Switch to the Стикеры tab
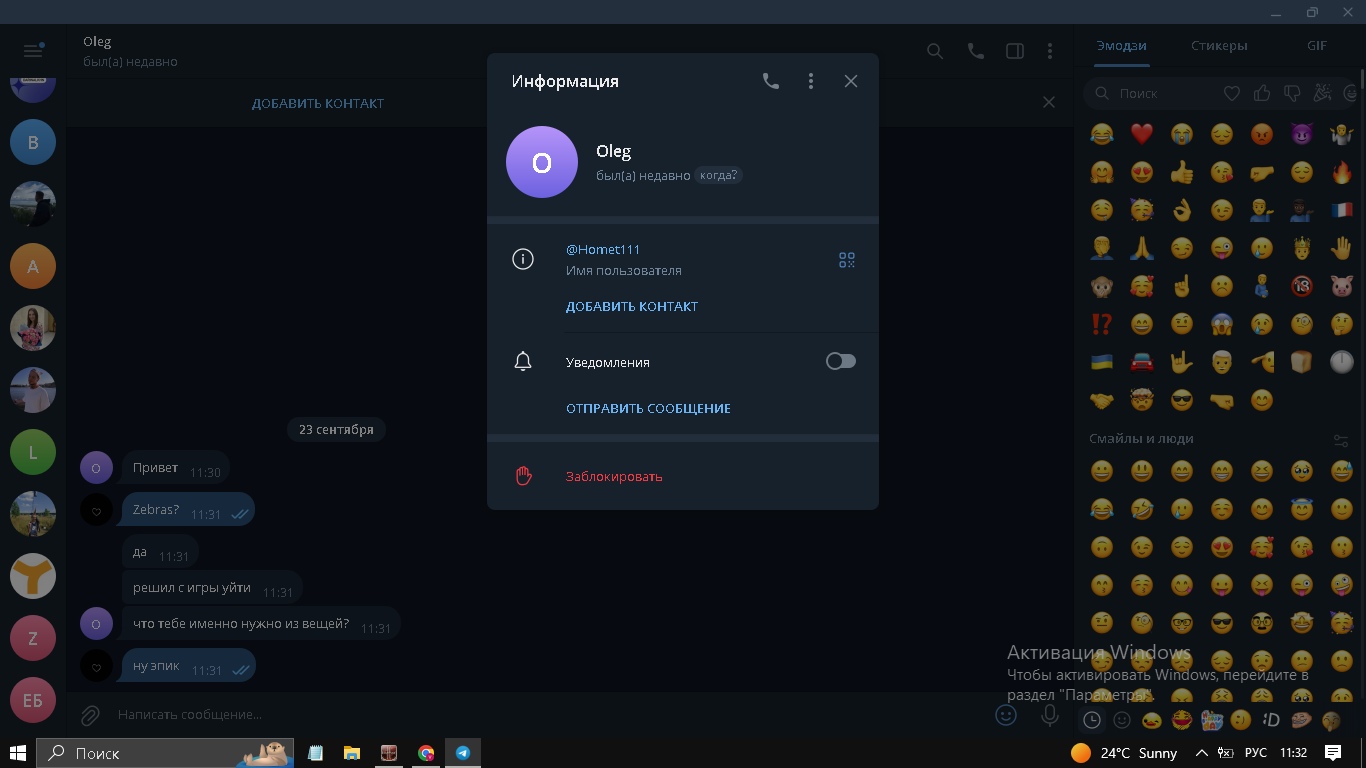1366x768 pixels. point(1219,46)
